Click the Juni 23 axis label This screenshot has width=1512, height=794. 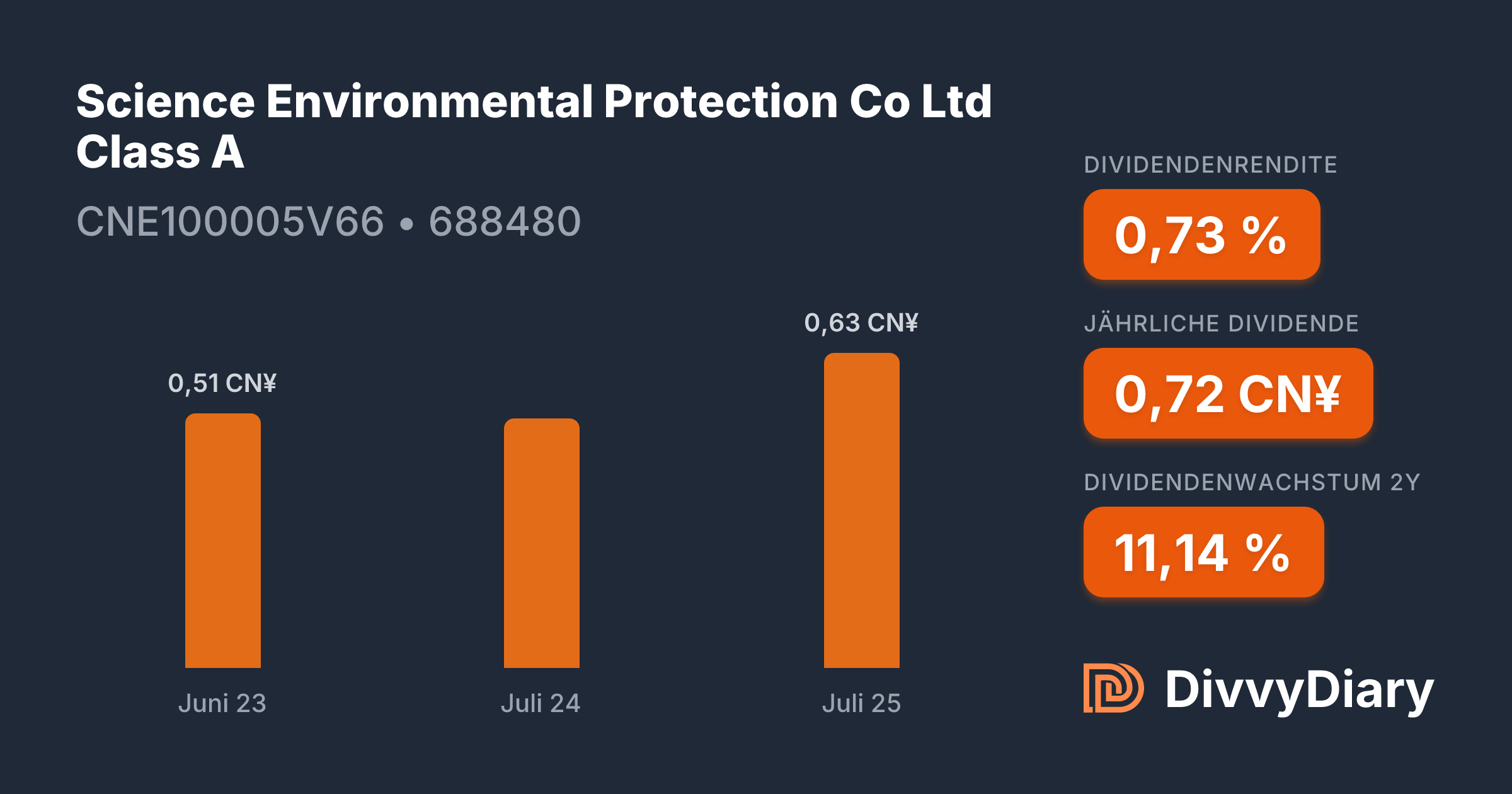pyautogui.click(x=222, y=703)
